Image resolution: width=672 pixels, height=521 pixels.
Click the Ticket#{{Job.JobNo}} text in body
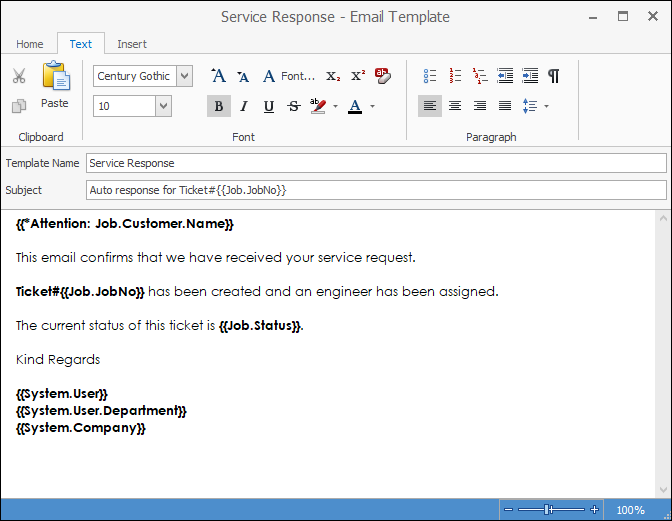point(80,292)
